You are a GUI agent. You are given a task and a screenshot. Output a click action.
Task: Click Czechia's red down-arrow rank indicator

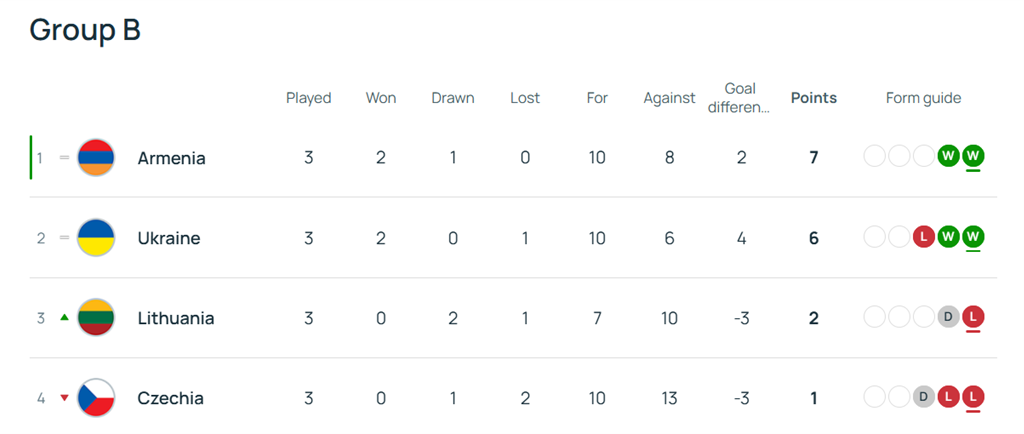(64, 398)
